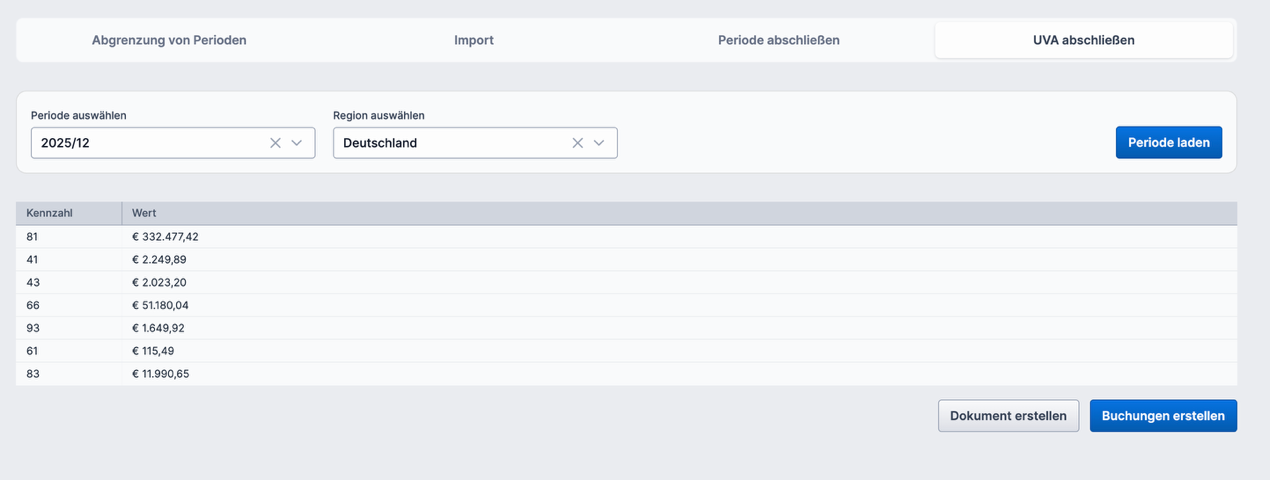
Task: Click the Deutschland text in region field
Action: (x=380, y=143)
